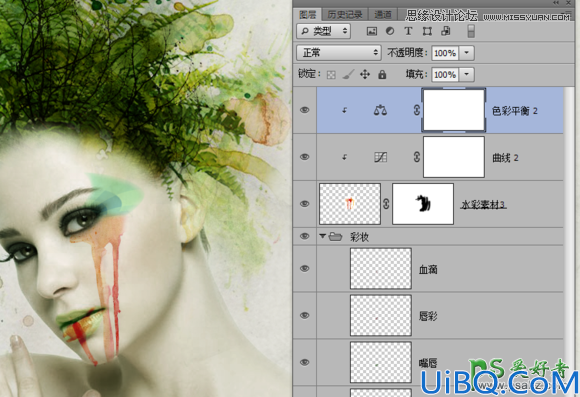Click the adjustment layer filter icon
The width and height of the screenshot is (580, 397).
[x=390, y=31]
